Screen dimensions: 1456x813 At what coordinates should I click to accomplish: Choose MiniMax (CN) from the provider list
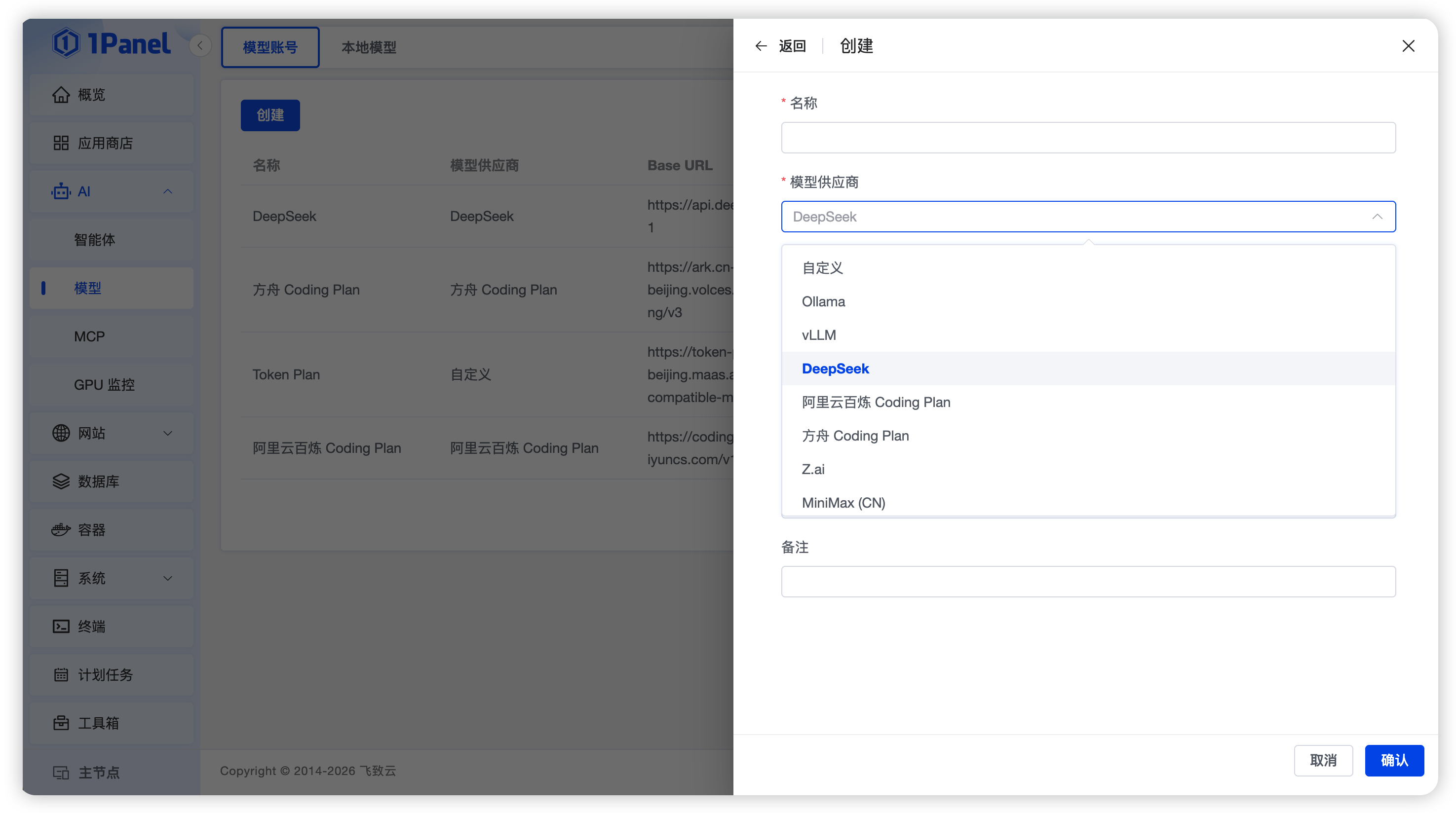pyautogui.click(x=1088, y=502)
